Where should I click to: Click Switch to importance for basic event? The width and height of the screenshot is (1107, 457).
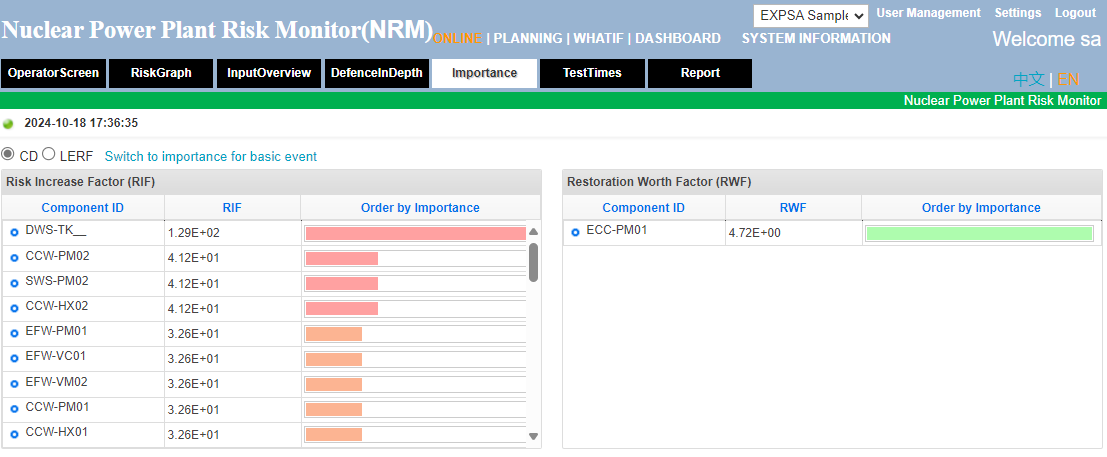[210, 156]
